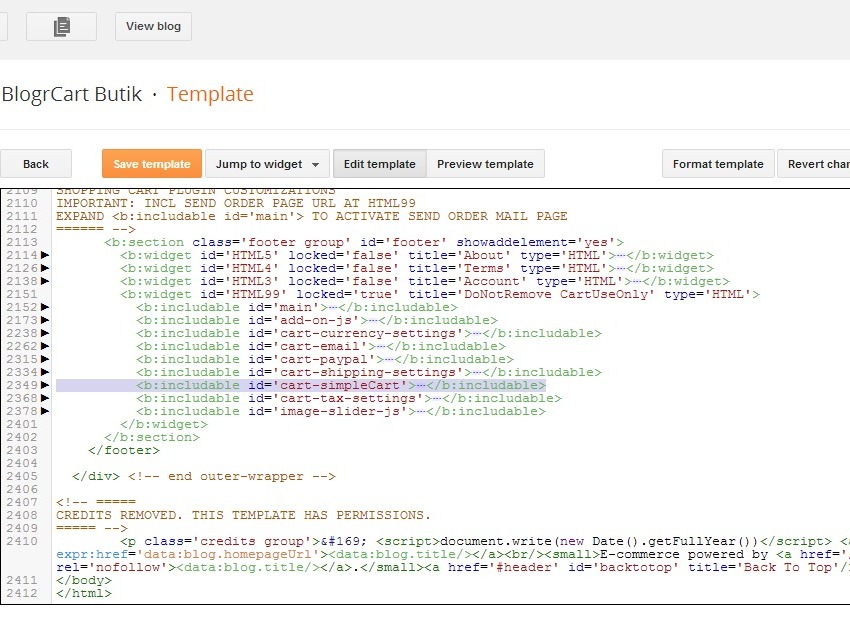The image size is (850, 626).
Task: Click the folded marker in HTML5 widget line
Action: [x=621, y=255]
